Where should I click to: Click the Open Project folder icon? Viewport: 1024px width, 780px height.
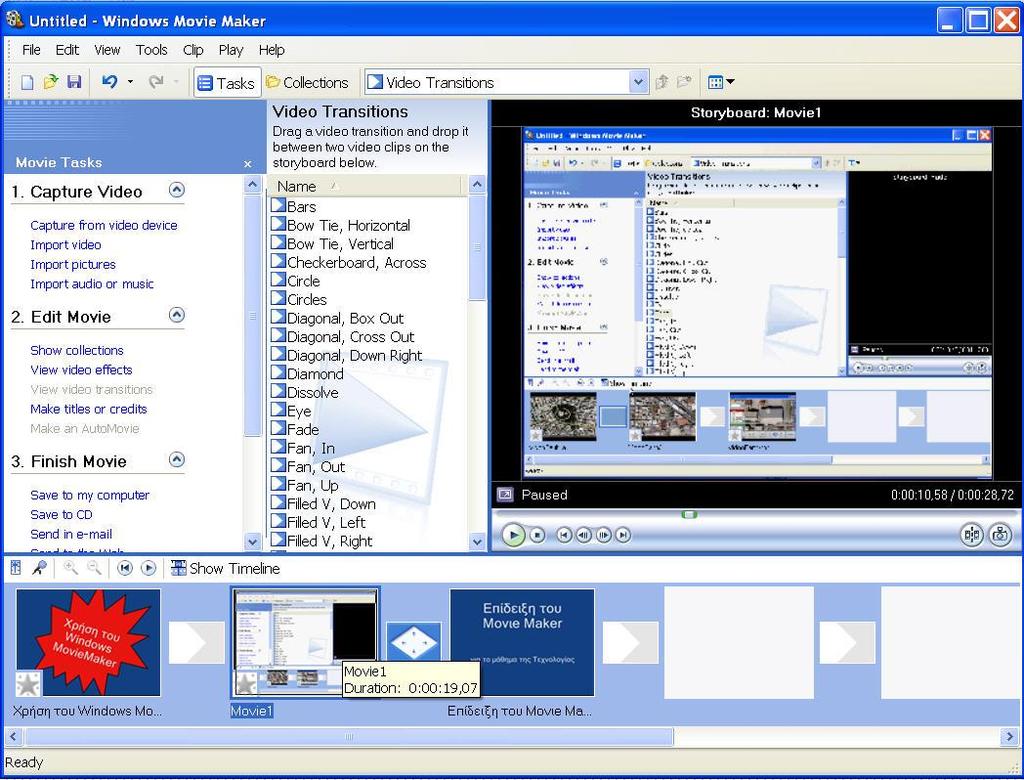pos(50,82)
